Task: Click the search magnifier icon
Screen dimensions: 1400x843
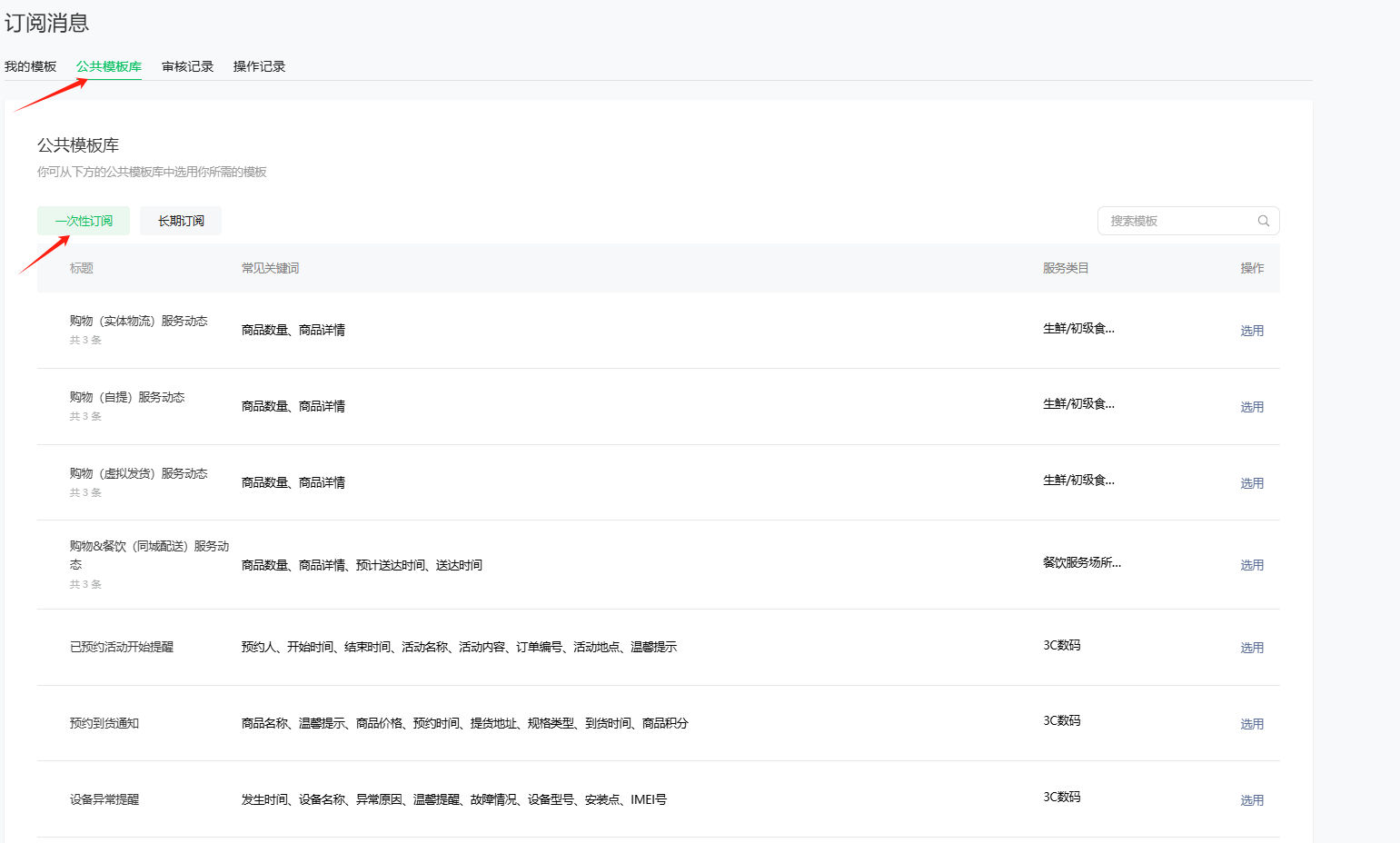Action: tap(1263, 221)
